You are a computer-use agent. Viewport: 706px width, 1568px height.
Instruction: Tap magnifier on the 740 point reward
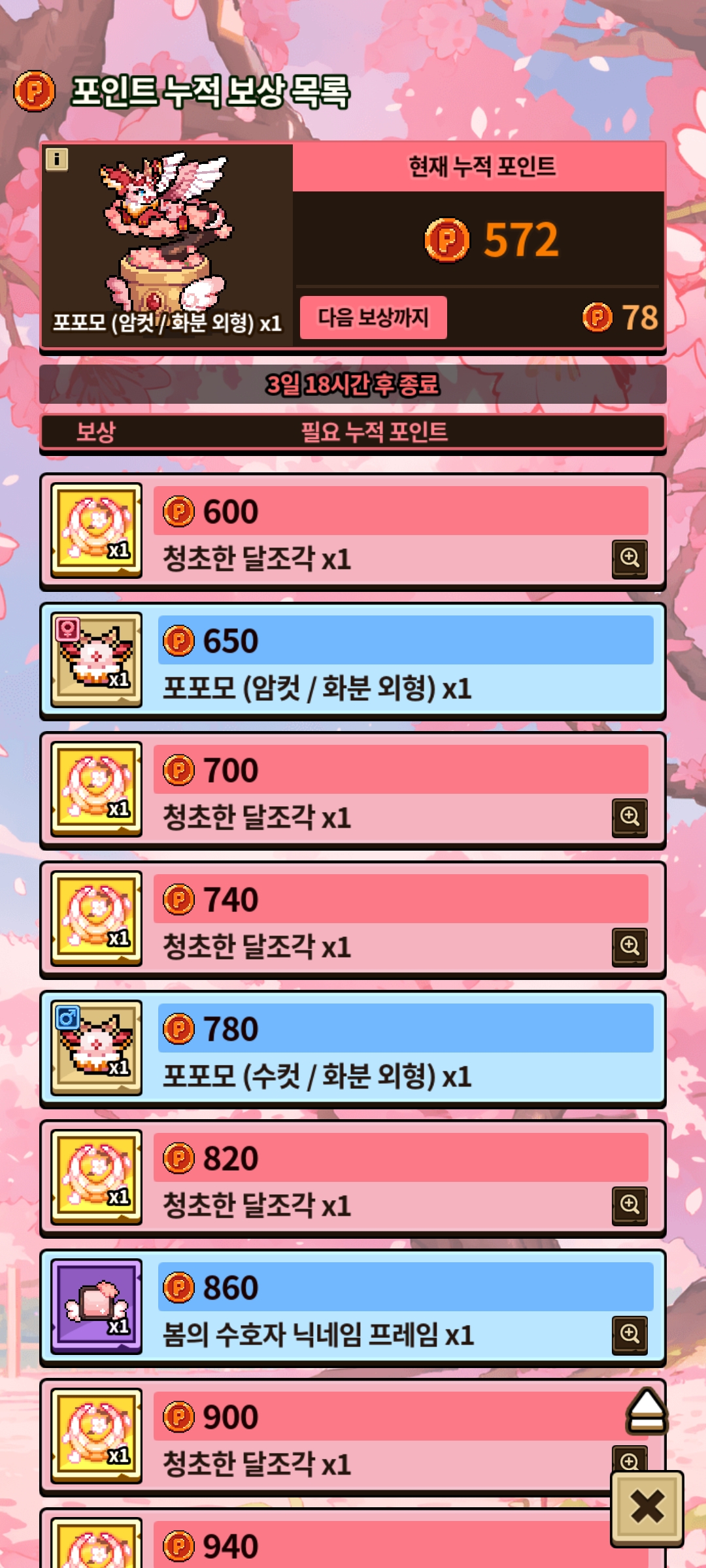pos(630,946)
